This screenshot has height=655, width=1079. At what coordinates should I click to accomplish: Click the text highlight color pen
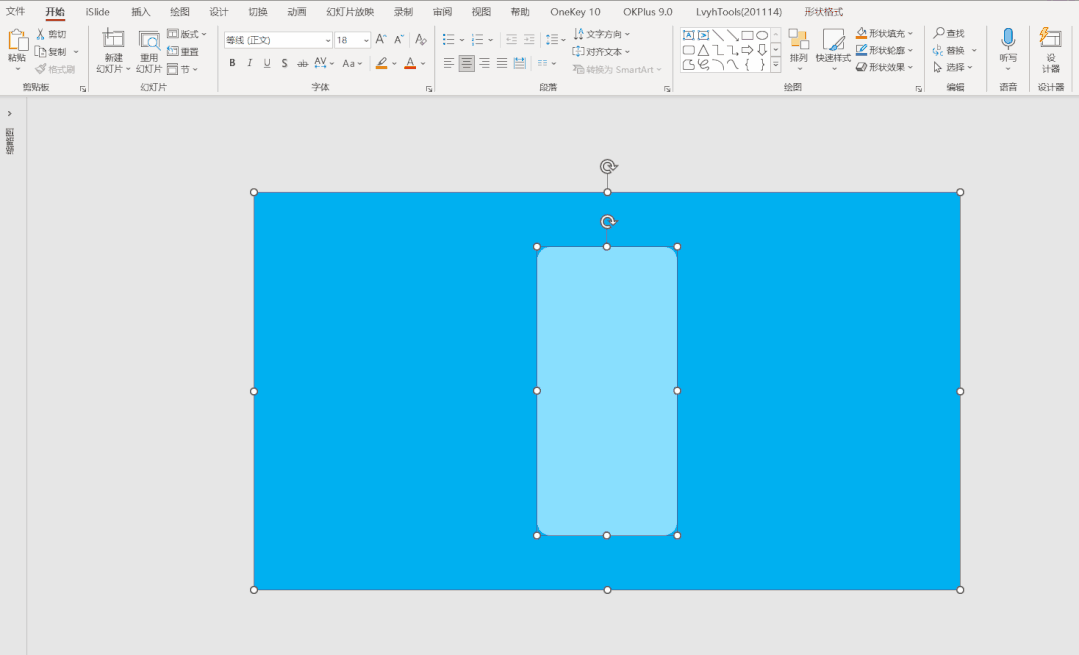coord(382,63)
